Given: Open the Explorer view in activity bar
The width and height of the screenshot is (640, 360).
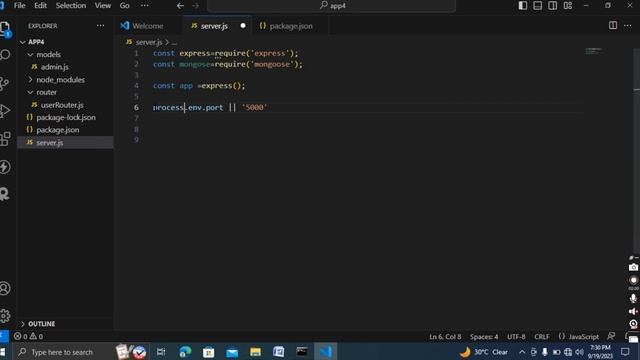Looking at the screenshot, I should click(5, 29).
